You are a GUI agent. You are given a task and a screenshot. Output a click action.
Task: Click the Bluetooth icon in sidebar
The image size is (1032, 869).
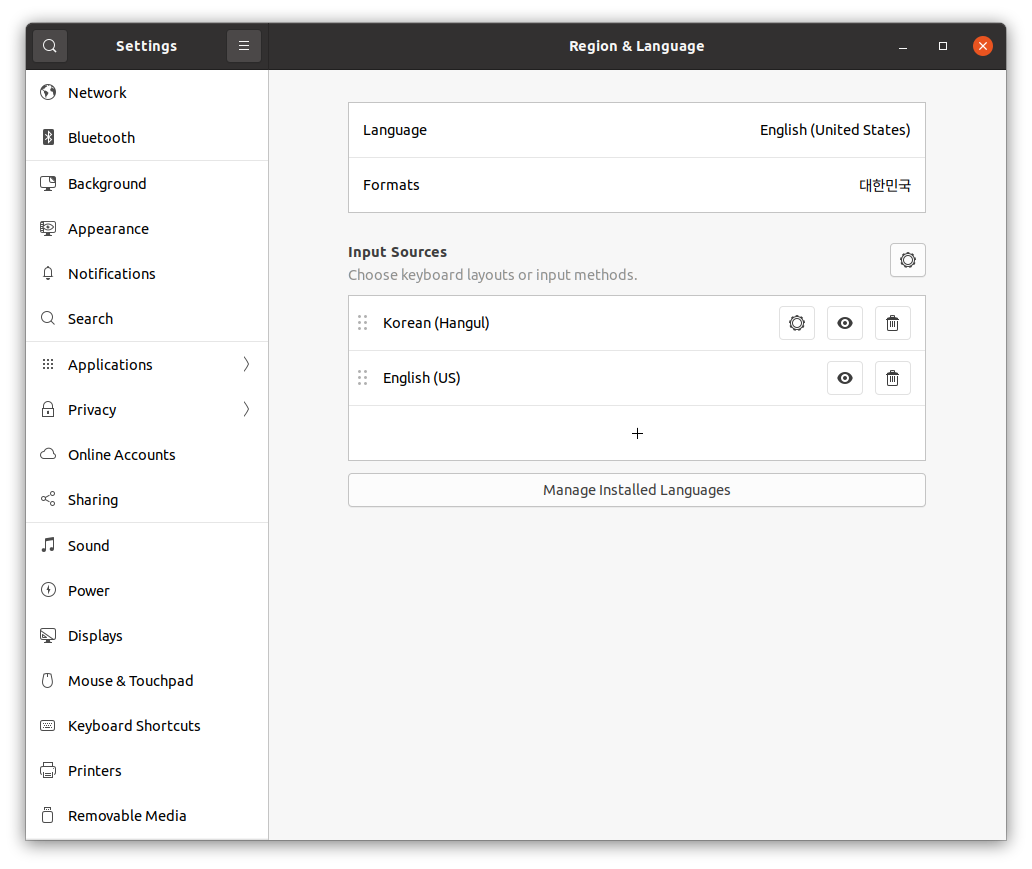[x=48, y=137]
